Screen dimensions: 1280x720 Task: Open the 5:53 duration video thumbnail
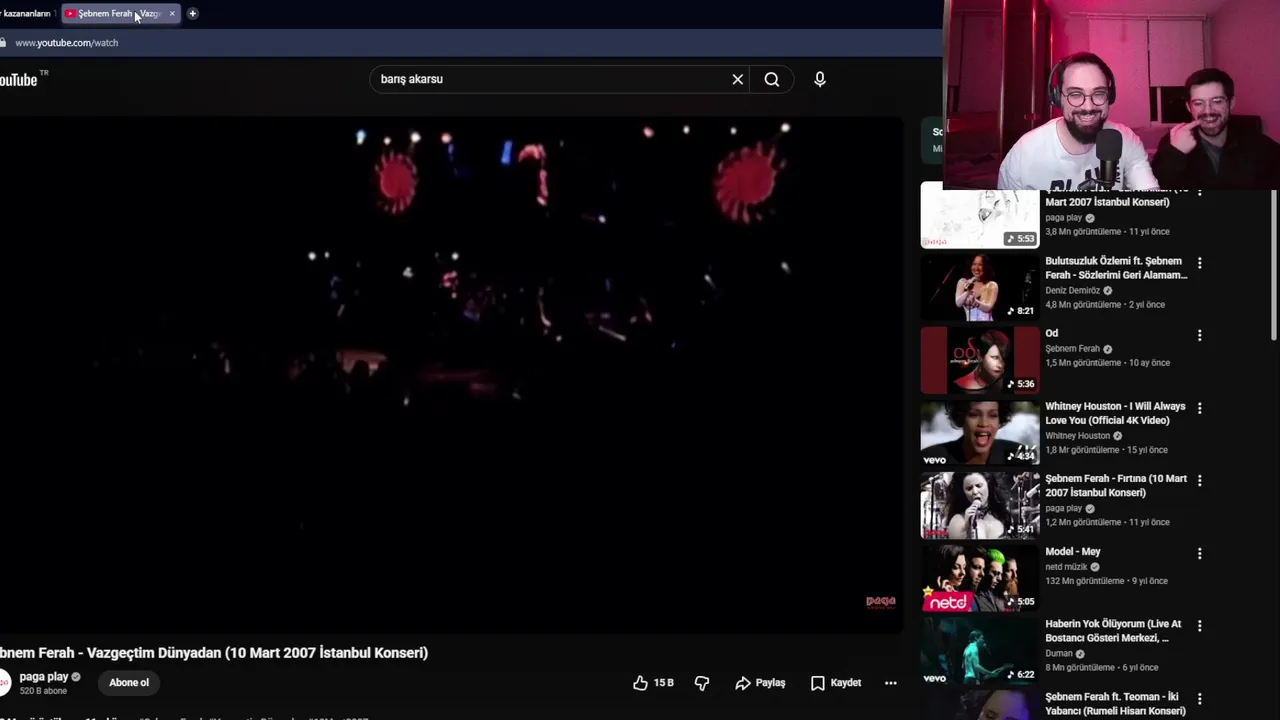[x=980, y=215]
